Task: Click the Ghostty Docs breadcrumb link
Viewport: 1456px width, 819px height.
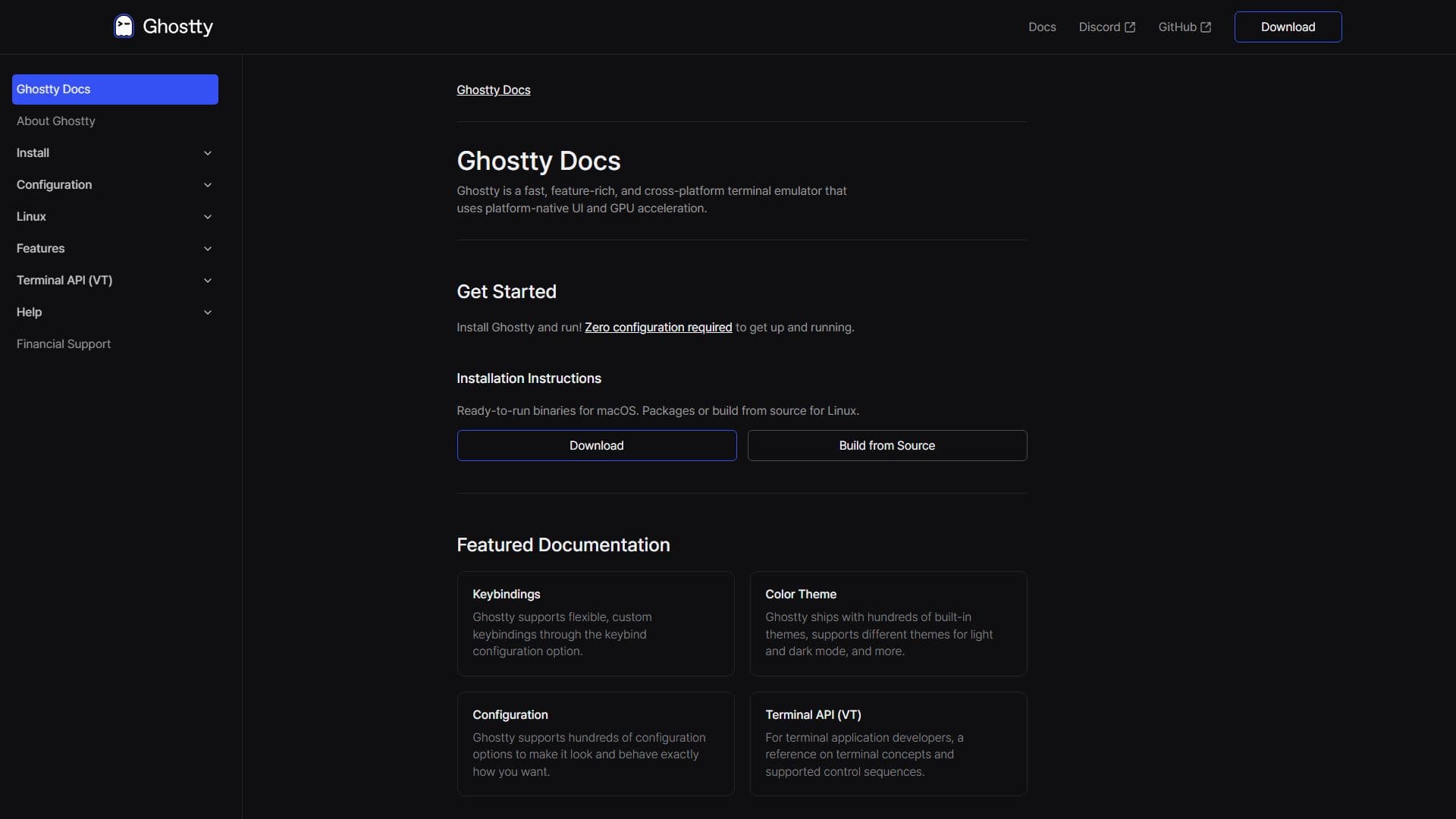Action: click(493, 90)
